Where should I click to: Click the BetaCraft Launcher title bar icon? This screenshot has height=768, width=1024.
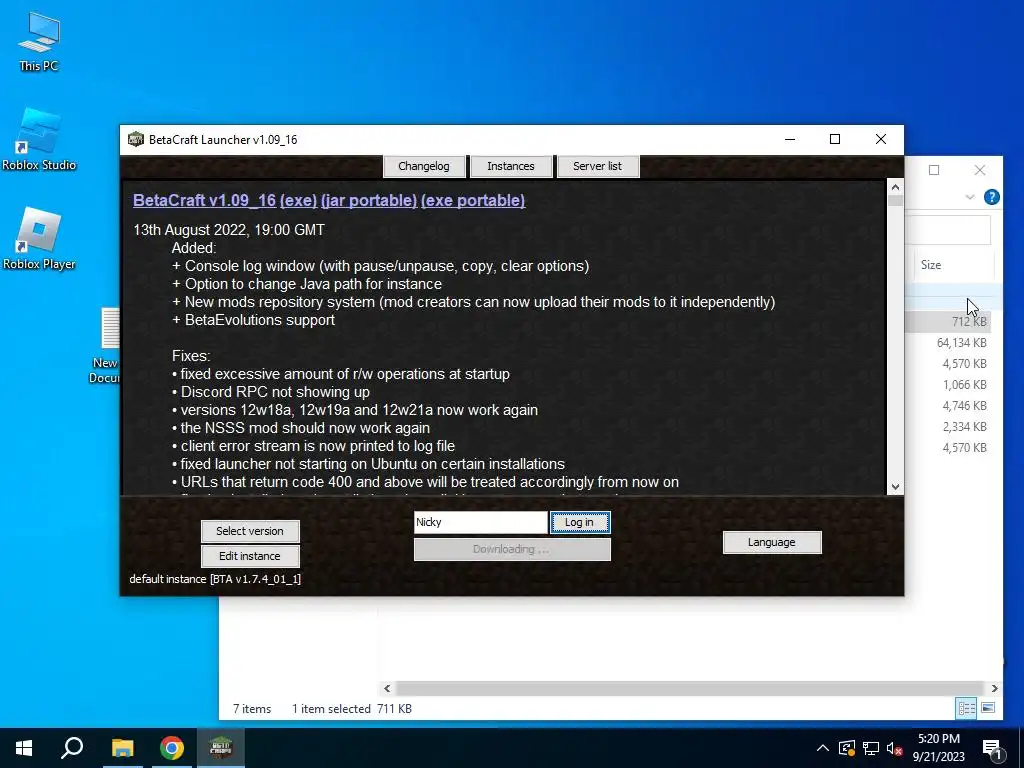(x=135, y=139)
